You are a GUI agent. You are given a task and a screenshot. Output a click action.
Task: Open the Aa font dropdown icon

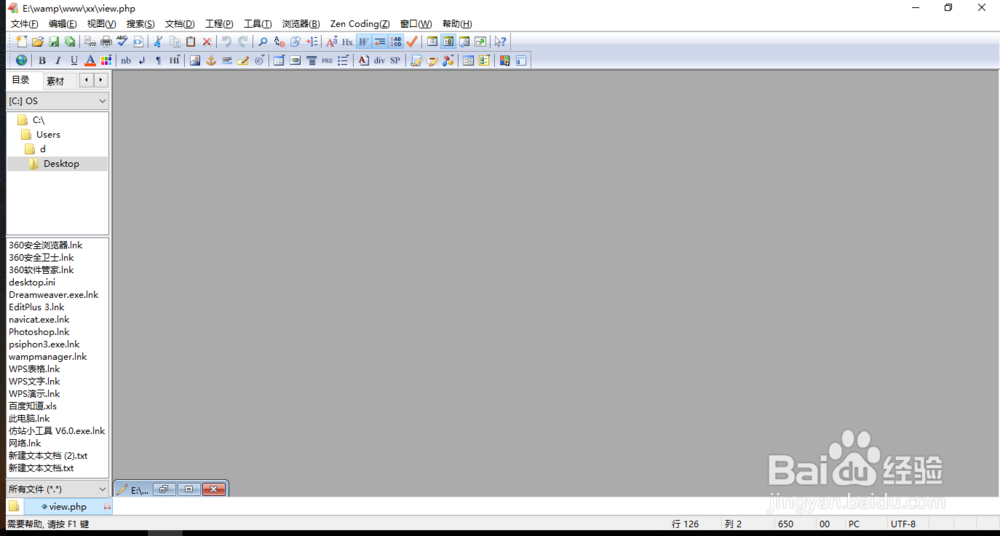click(332, 42)
